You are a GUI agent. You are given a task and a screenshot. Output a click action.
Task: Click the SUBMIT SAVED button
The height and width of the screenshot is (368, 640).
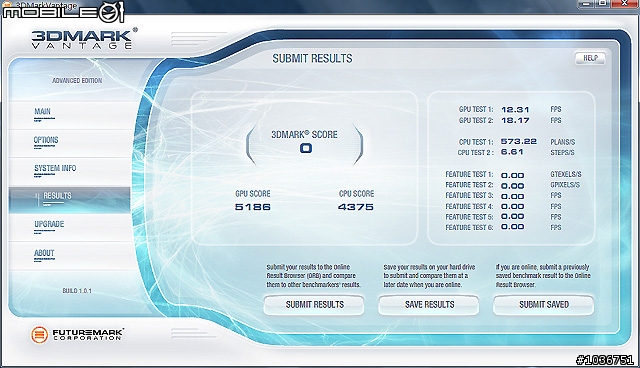[x=543, y=305]
